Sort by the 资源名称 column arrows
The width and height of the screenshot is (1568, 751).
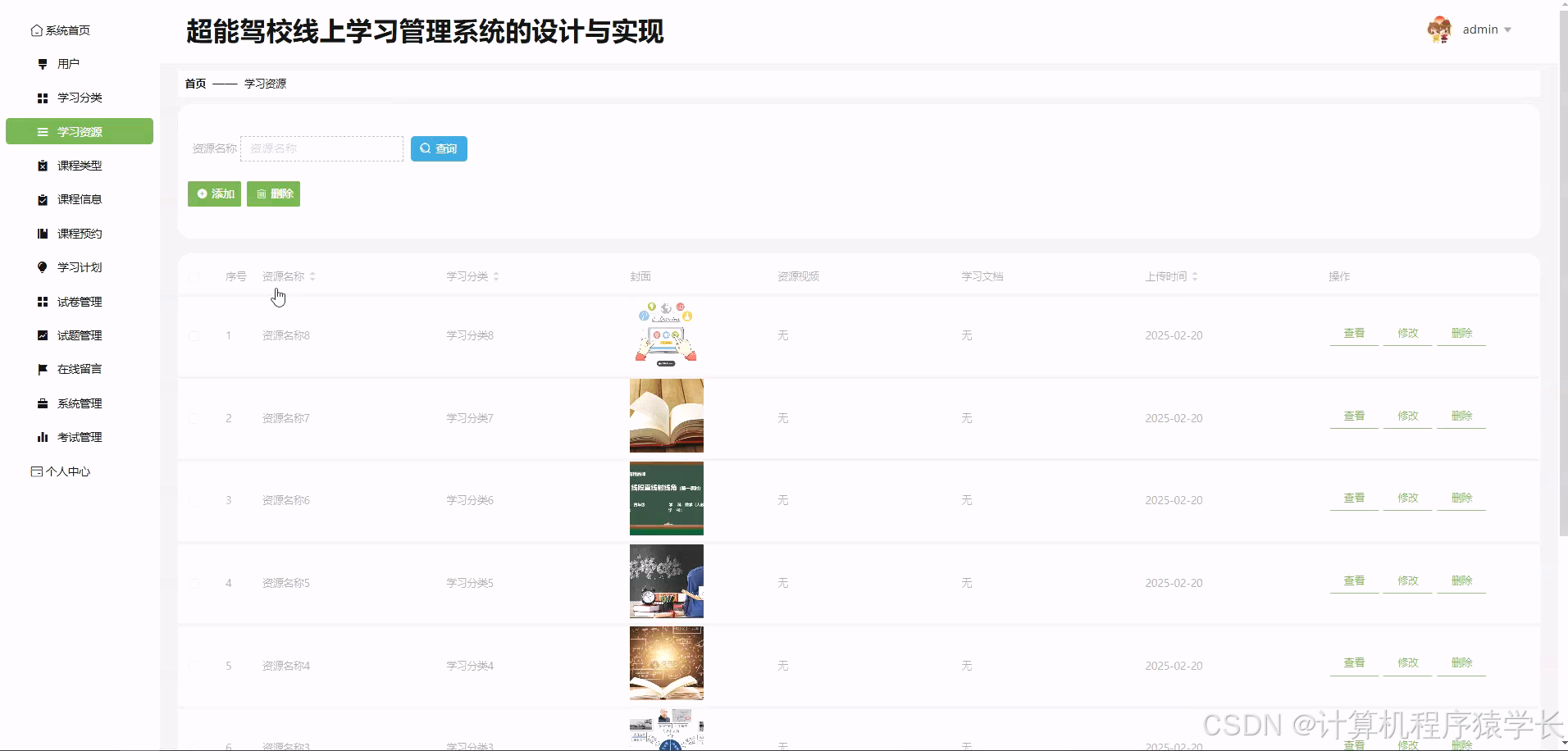pyautogui.click(x=312, y=276)
